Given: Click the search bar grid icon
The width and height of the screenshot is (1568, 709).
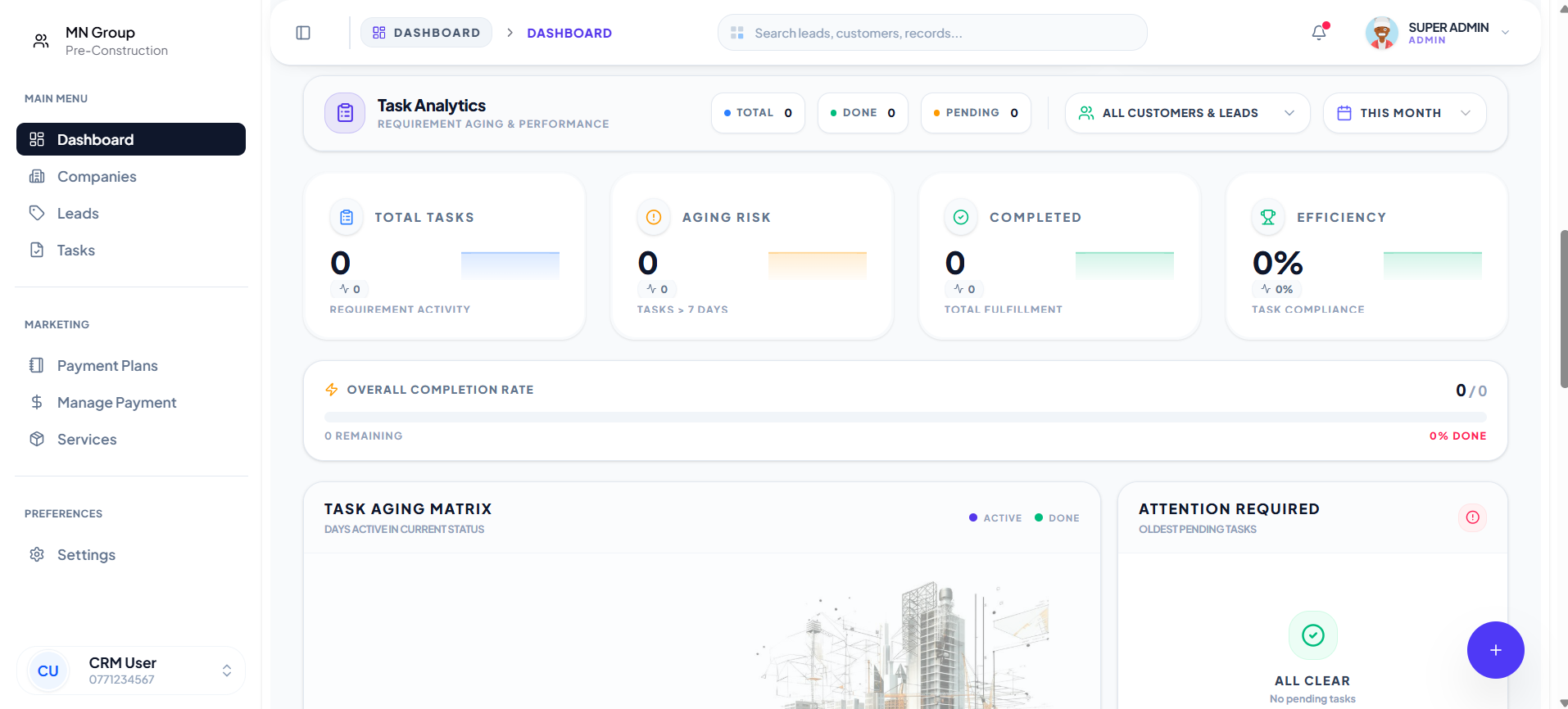Looking at the screenshot, I should click(x=737, y=33).
